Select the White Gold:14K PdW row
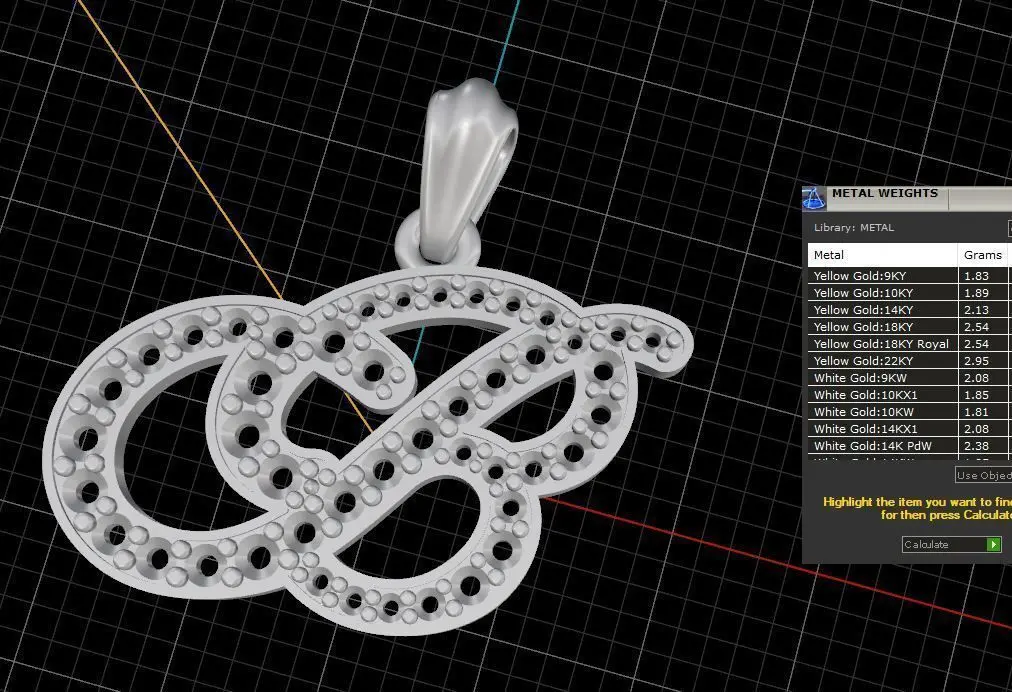Screen dimensions: 1012x692 point(910,445)
